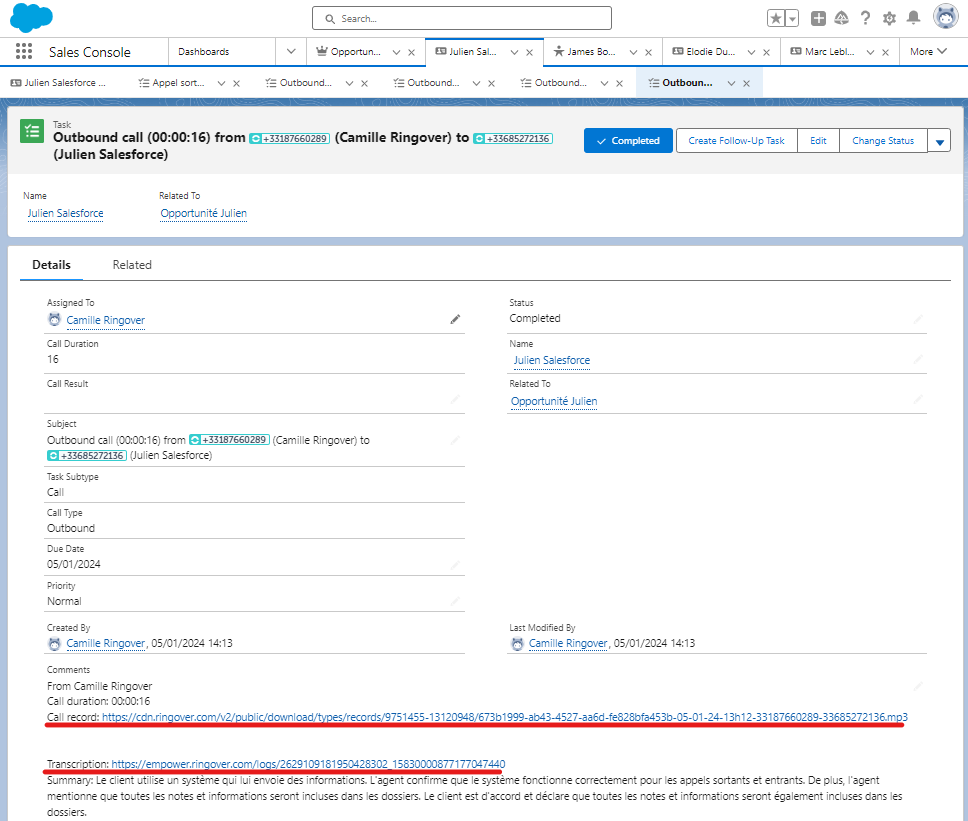This screenshot has width=968, height=821.
Task: Expand the Dashboards navigation dropdown chevron
Action: pos(291,52)
